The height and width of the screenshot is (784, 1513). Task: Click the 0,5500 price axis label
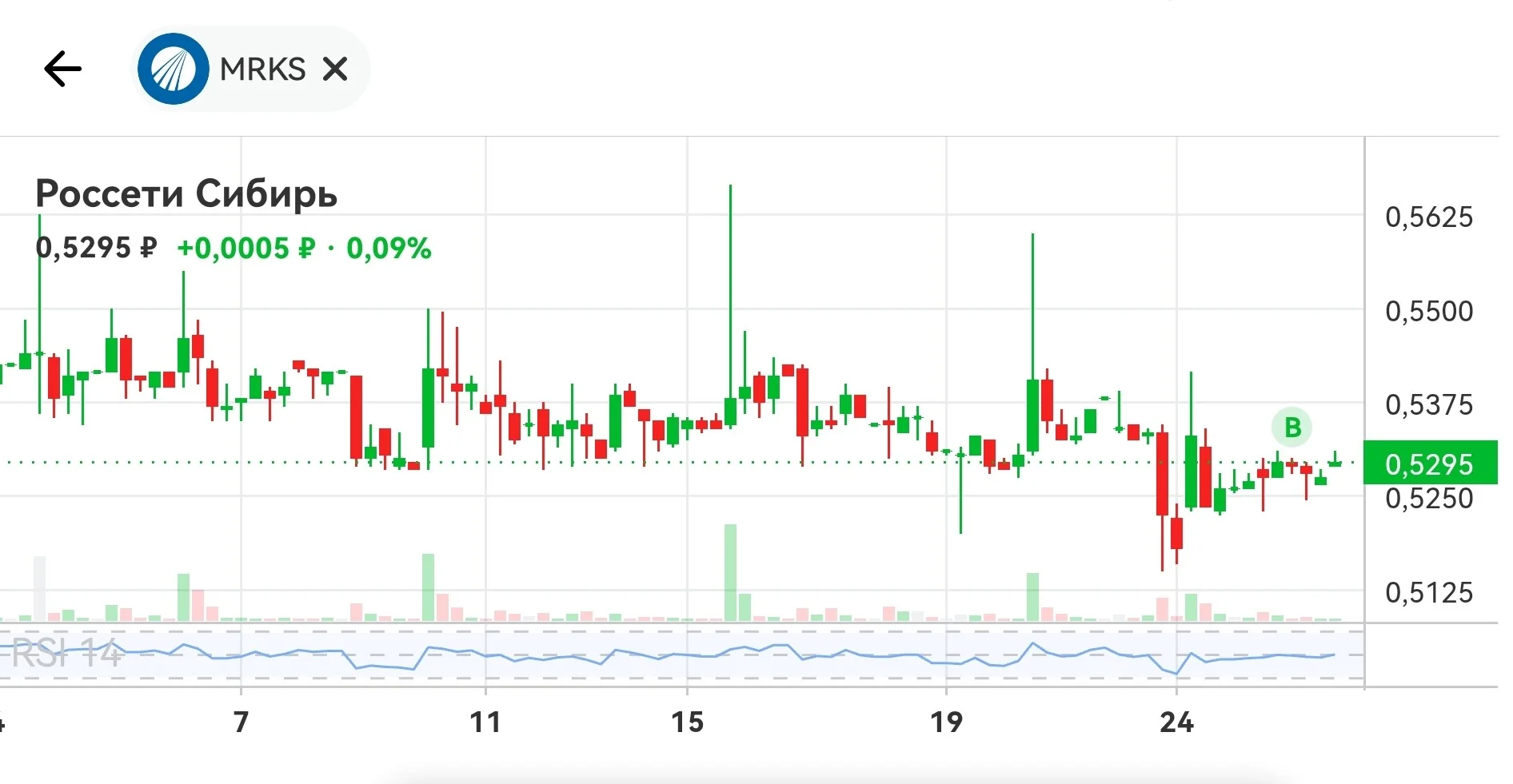point(1429,311)
